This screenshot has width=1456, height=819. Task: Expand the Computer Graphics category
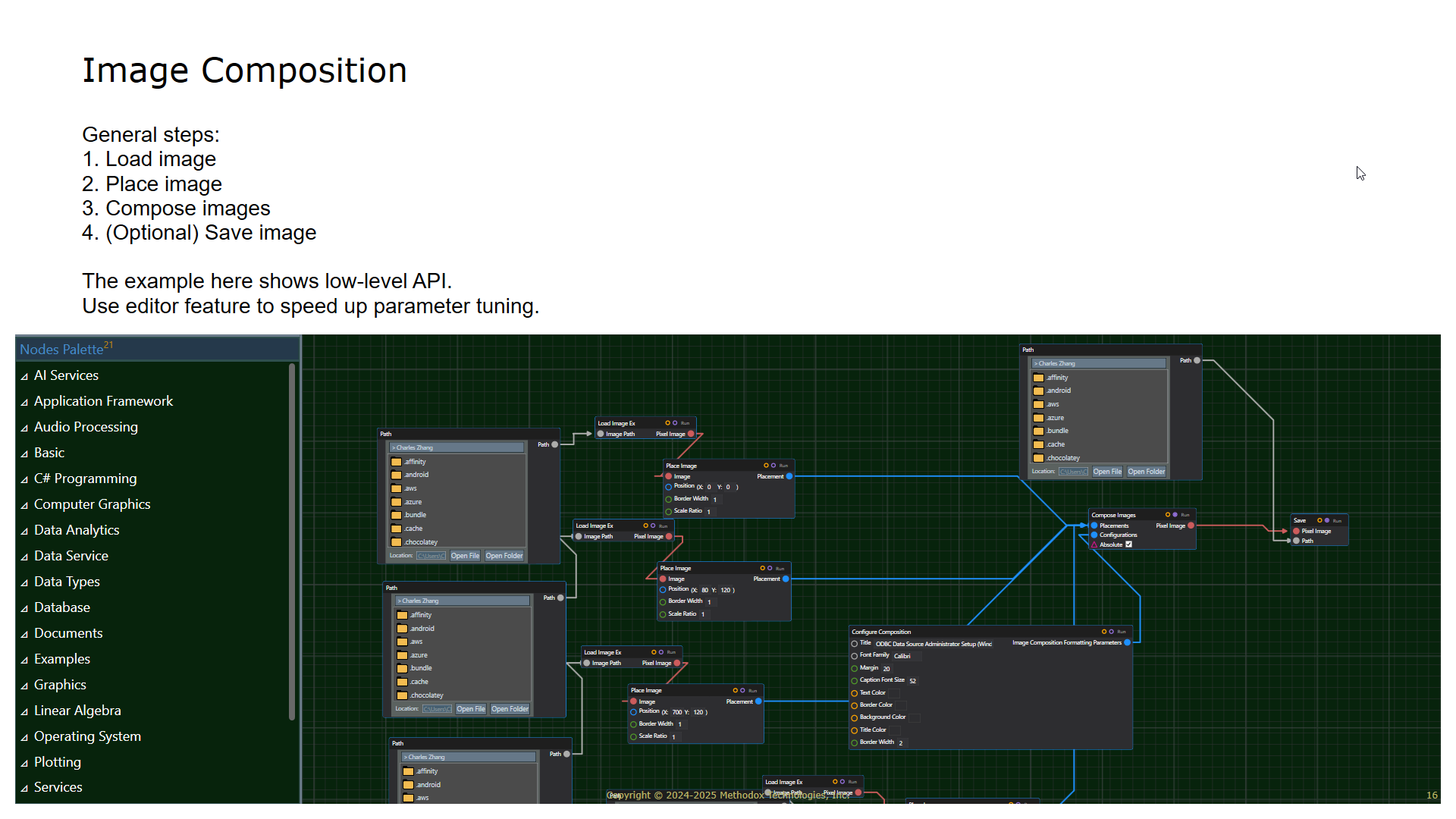(24, 505)
